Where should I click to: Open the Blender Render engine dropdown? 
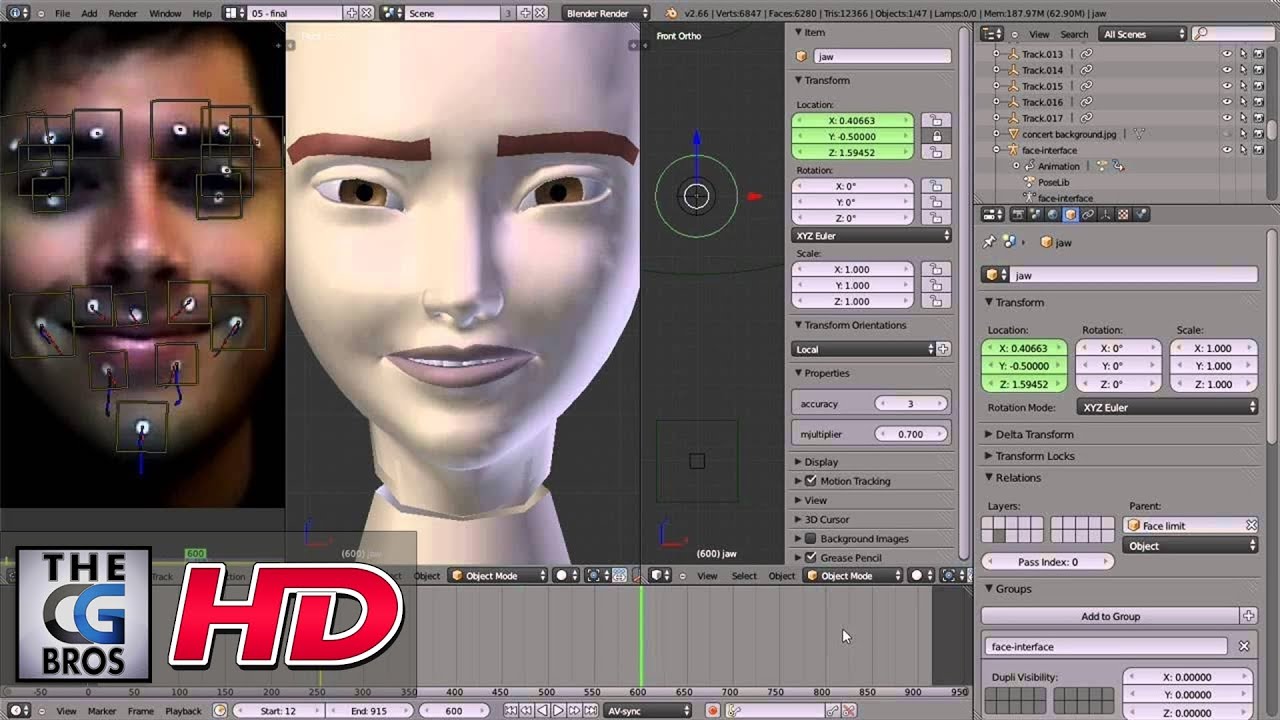[x=606, y=13]
